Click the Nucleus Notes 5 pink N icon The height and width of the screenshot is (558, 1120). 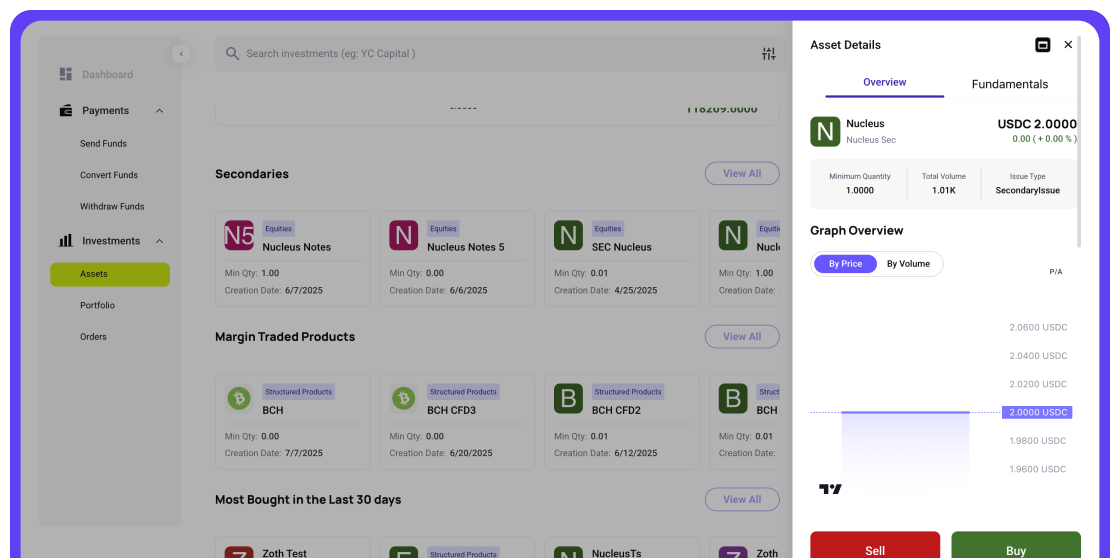404,235
